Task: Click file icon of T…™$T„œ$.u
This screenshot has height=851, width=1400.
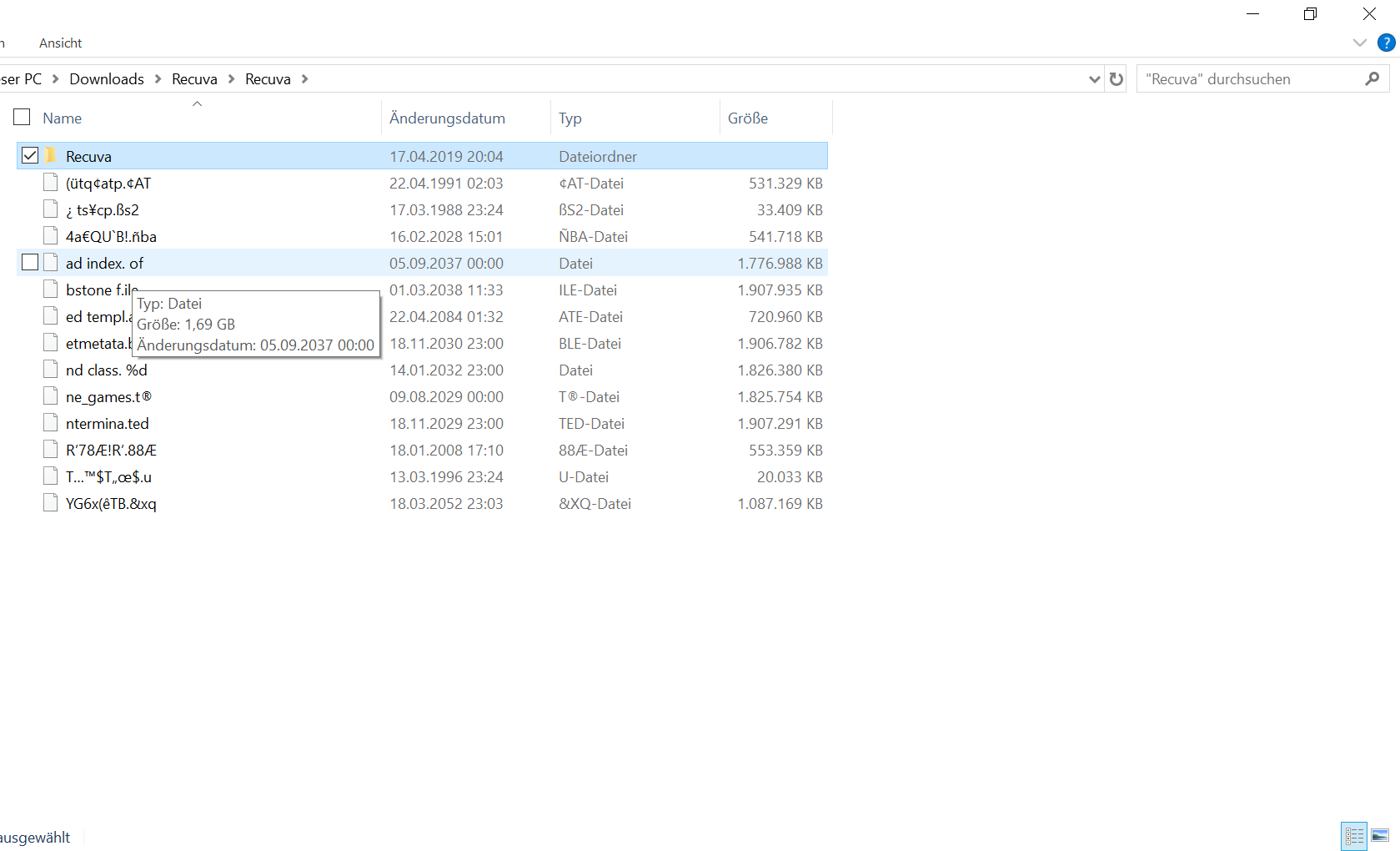Action: 51,476
